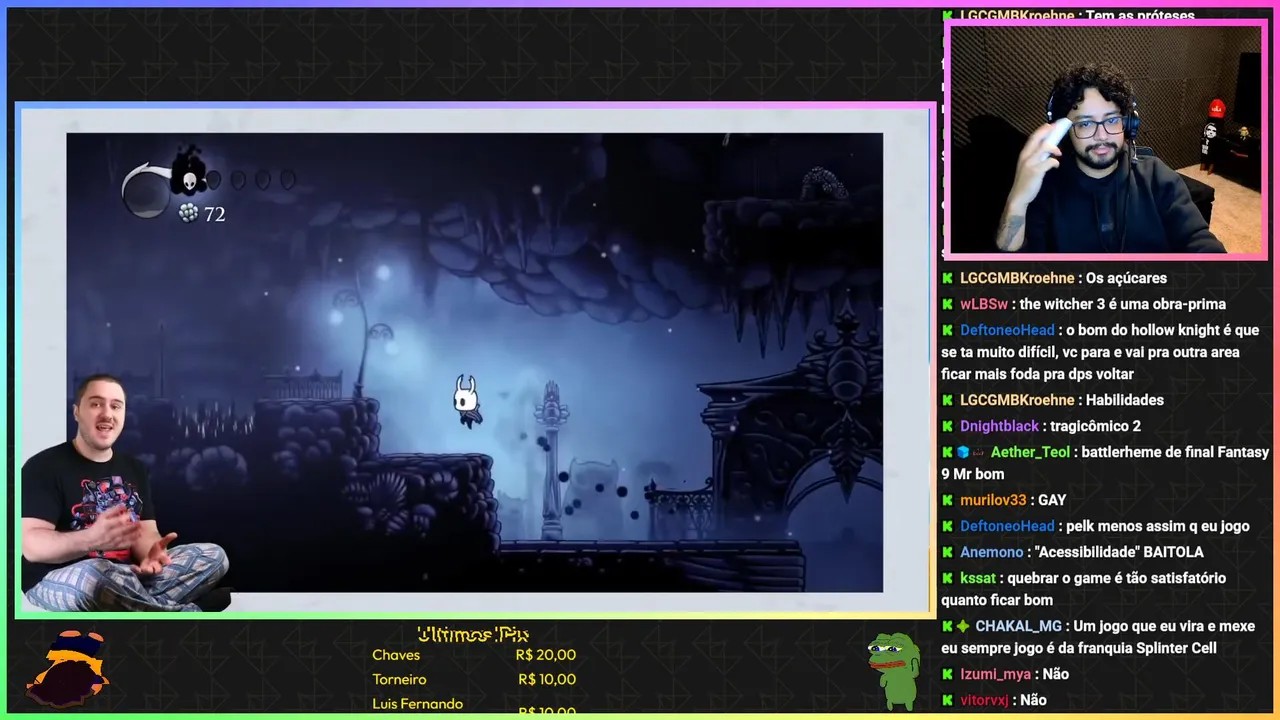Open Aether_Teol's chat profile
Viewport: 1280px width, 720px height.
[x=1030, y=452]
